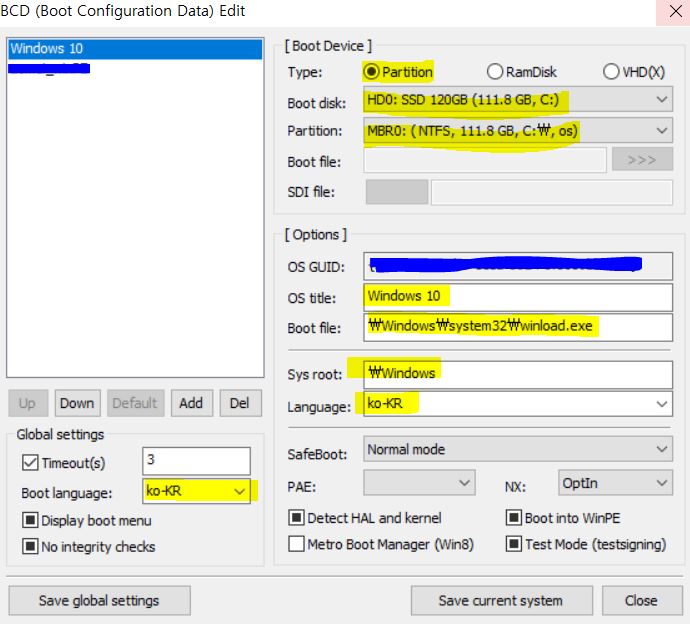Click the SDI file path field
Screen dimensions: 690x624
click(x=552, y=192)
